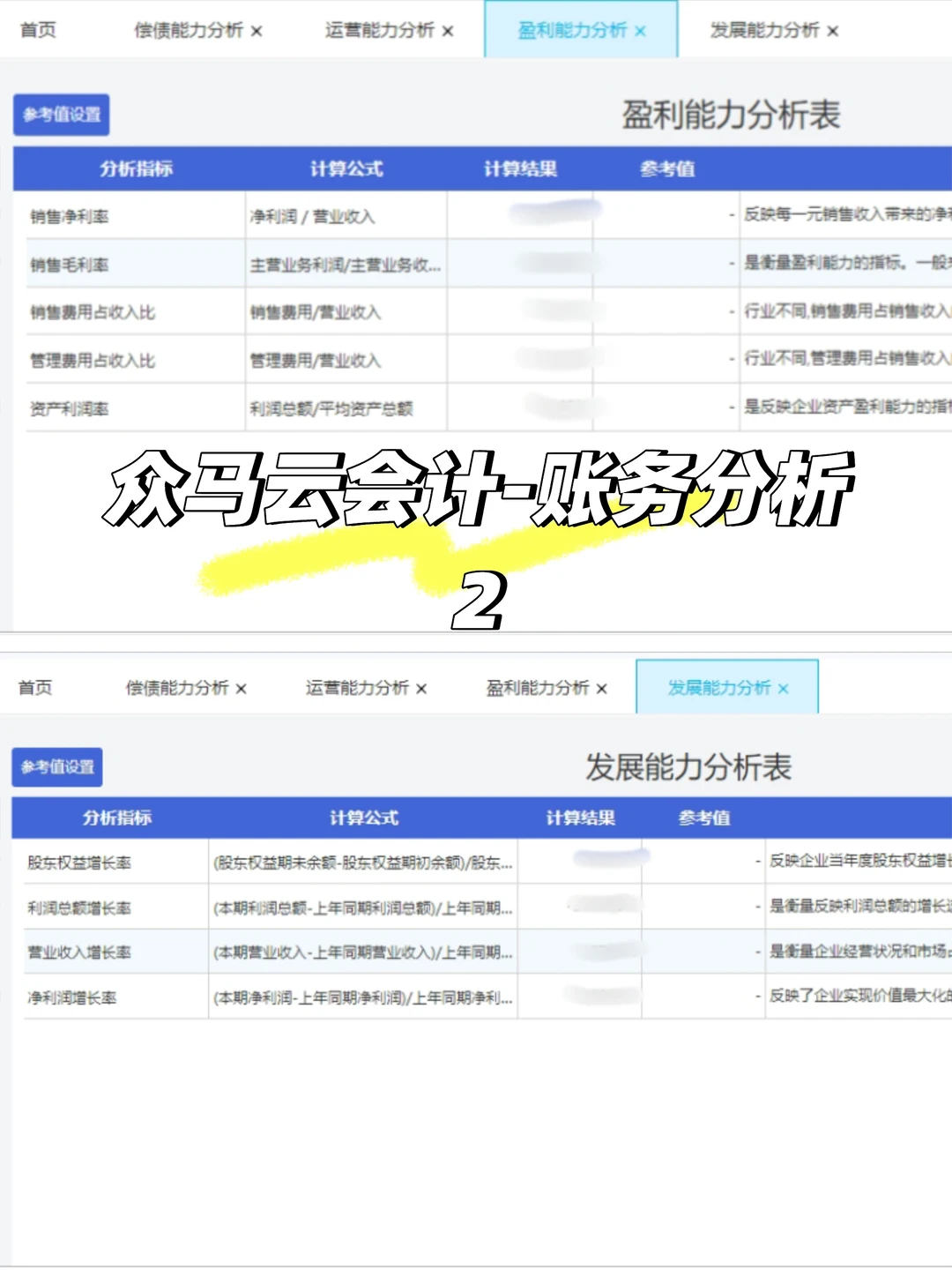The width and height of the screenshot is (952, 1270).
Task: Switch to 盈利能力分析 tab in lower window
Action: click(538, 687)
